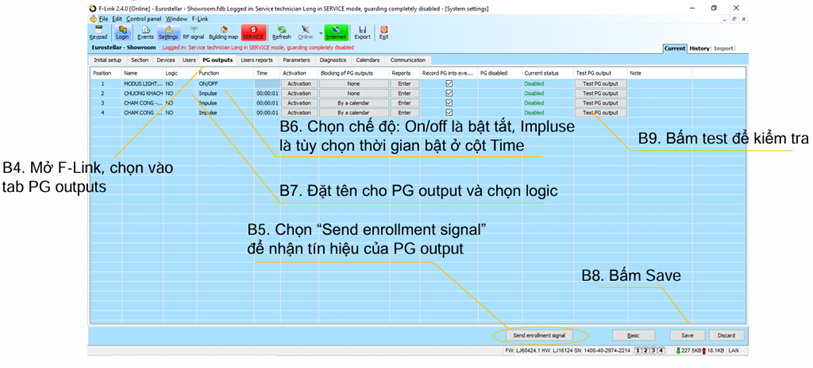Open the RF signal toolbar icon
Screen dimensions: 813x368
[x=193, y=33]
